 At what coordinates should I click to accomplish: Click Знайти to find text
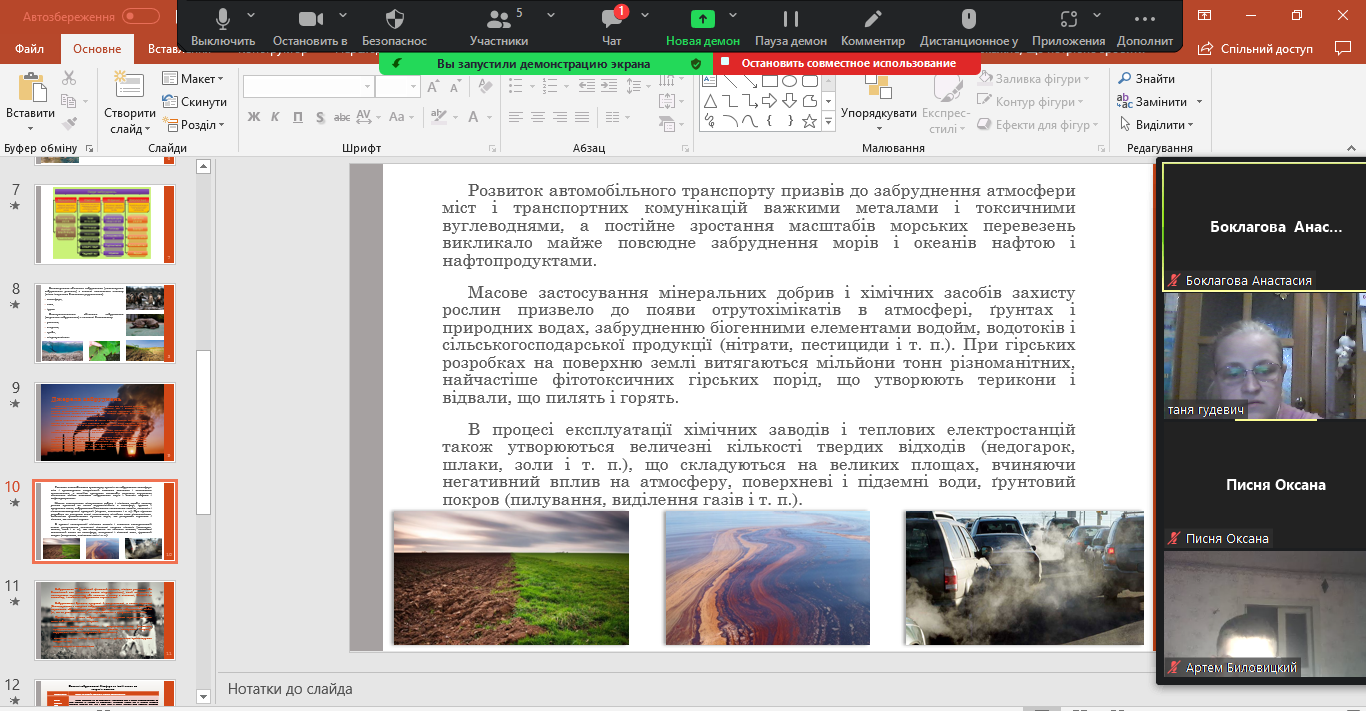click(x=1146, y=79)
